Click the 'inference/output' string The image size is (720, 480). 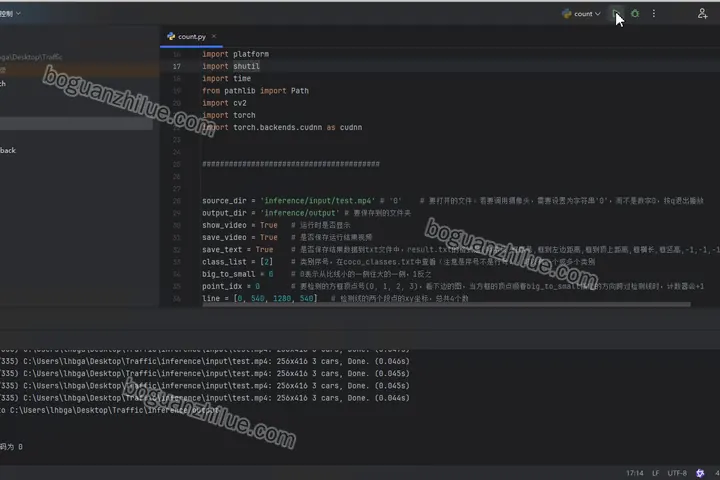(300, 213)
